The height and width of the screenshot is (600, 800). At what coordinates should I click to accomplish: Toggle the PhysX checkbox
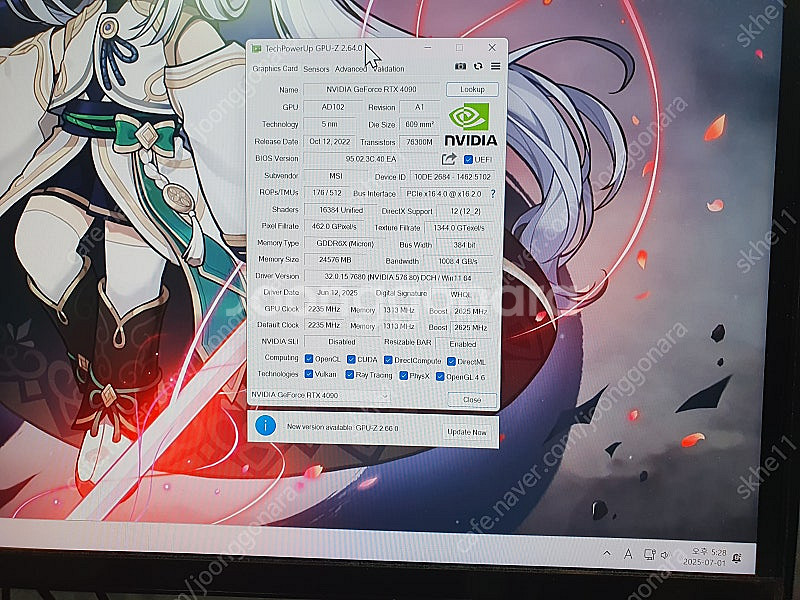coord(404,376)
